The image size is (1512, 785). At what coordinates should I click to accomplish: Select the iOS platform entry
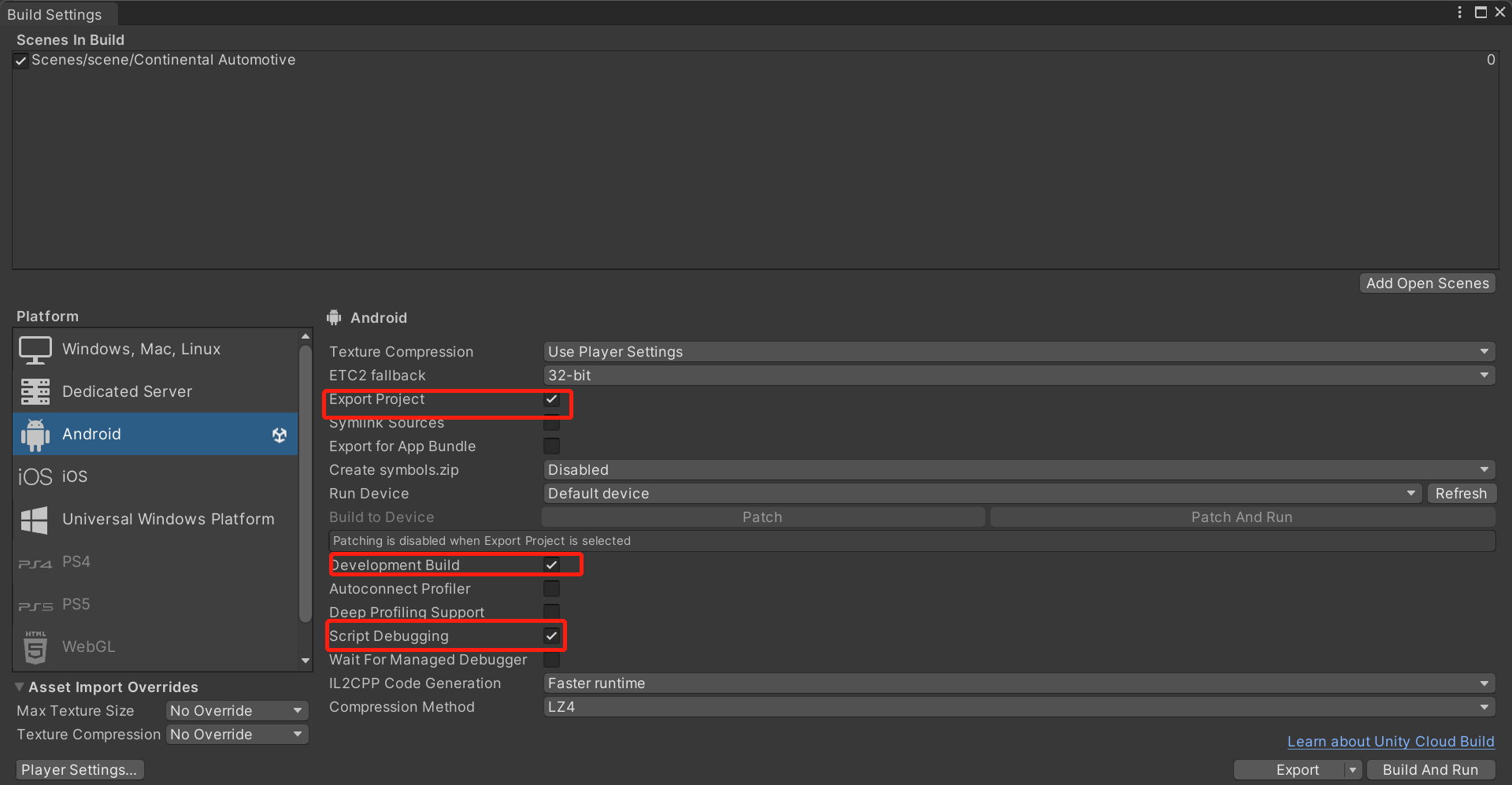click(155, 476)
